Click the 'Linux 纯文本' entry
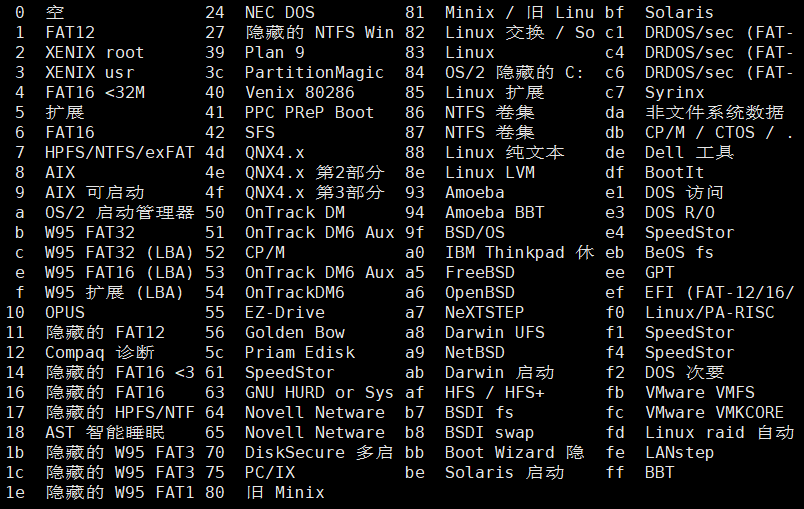Screen dimensions: 804x509 [505, 152]
